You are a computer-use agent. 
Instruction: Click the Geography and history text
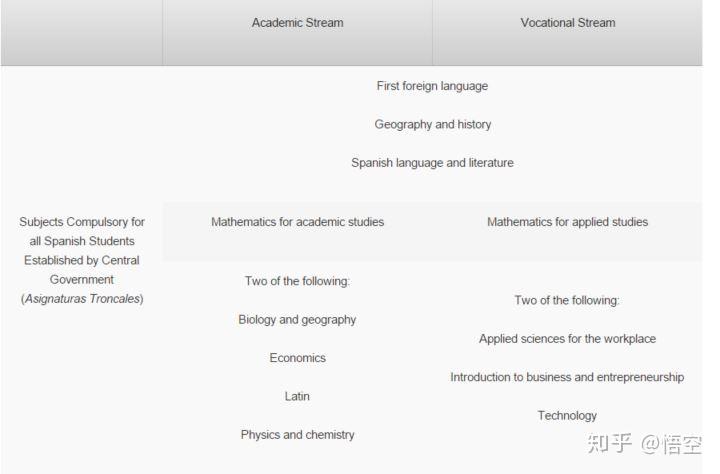tap(432, 125)
